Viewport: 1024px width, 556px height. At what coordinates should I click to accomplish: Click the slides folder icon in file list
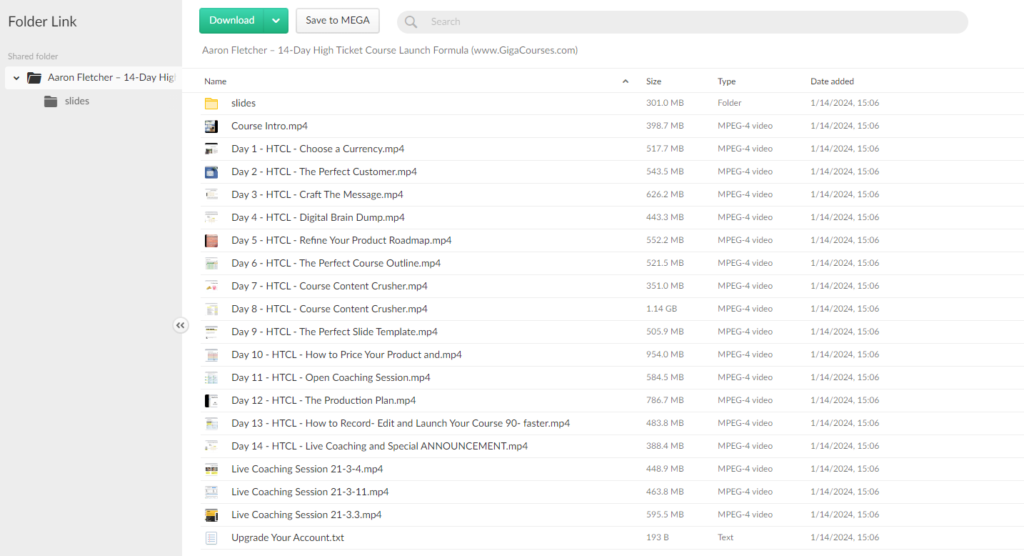pos(211,103)
